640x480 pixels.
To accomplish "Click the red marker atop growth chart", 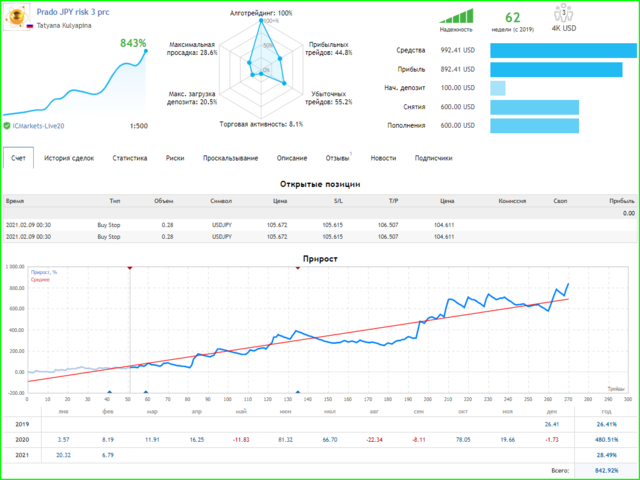I will coord(130,268).
